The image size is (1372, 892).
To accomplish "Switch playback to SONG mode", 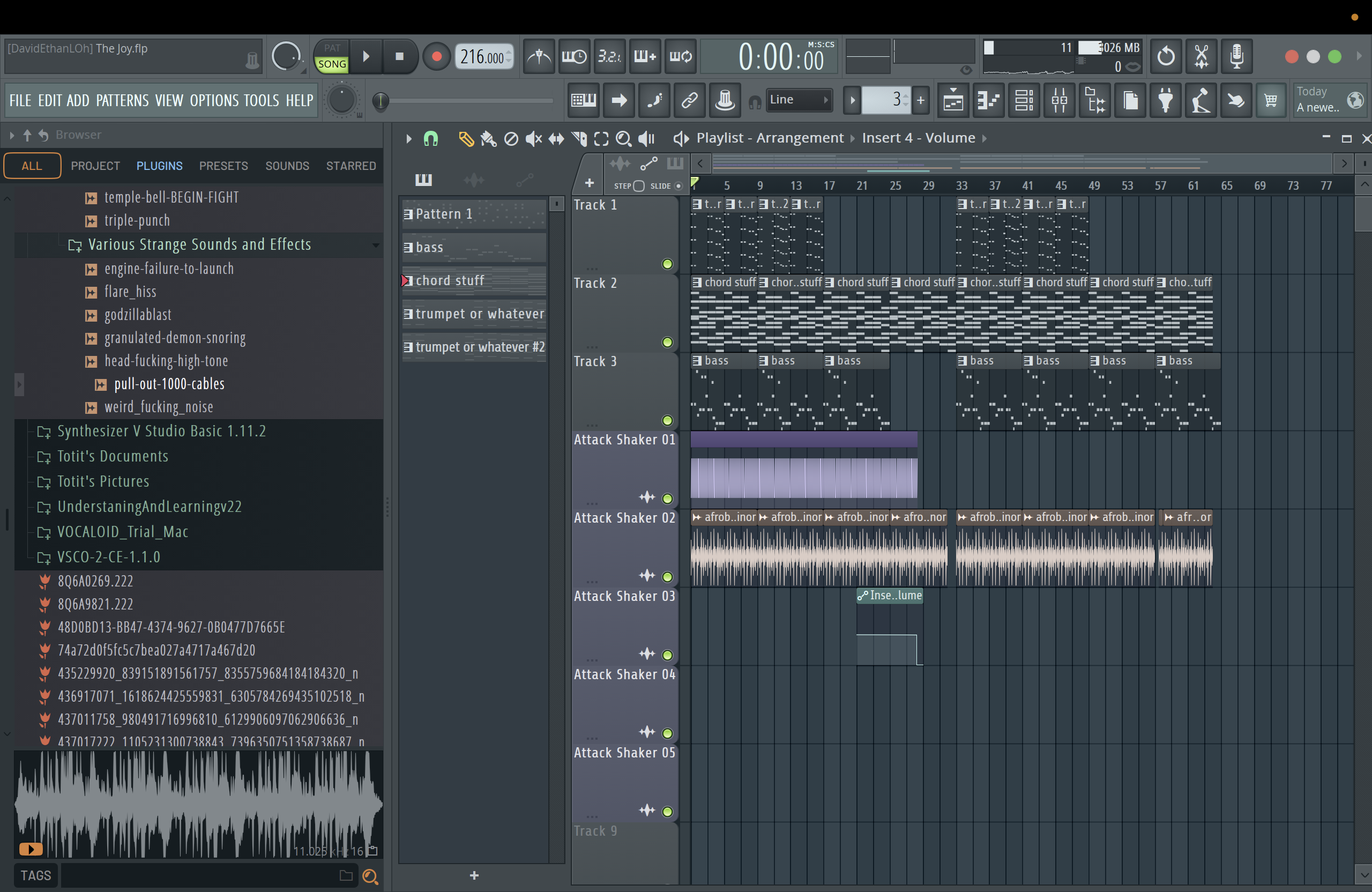I will pos(332,64).
